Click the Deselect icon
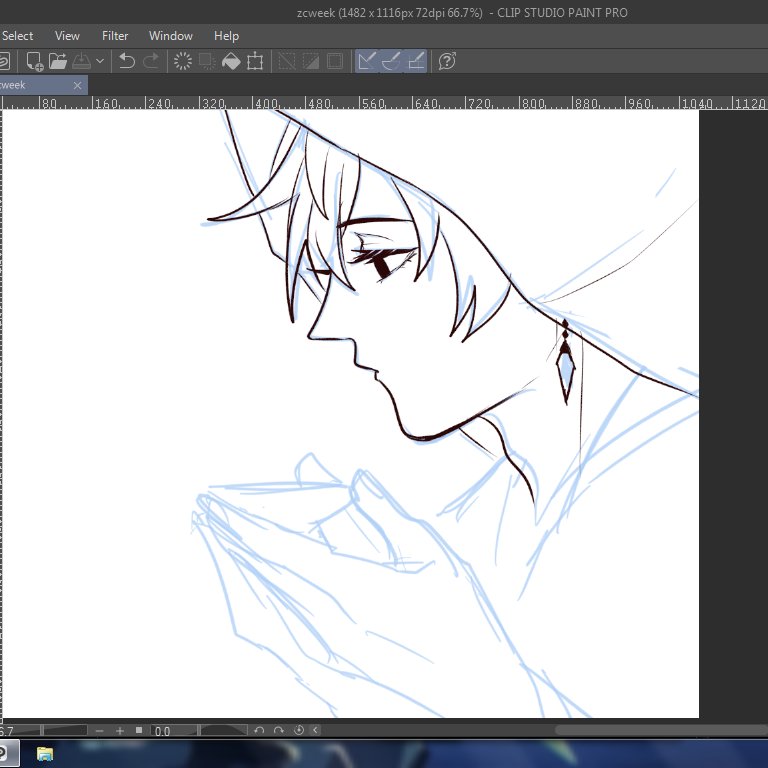Image resolution: width=768 pixels, height=768 pixels. point(287,61)
